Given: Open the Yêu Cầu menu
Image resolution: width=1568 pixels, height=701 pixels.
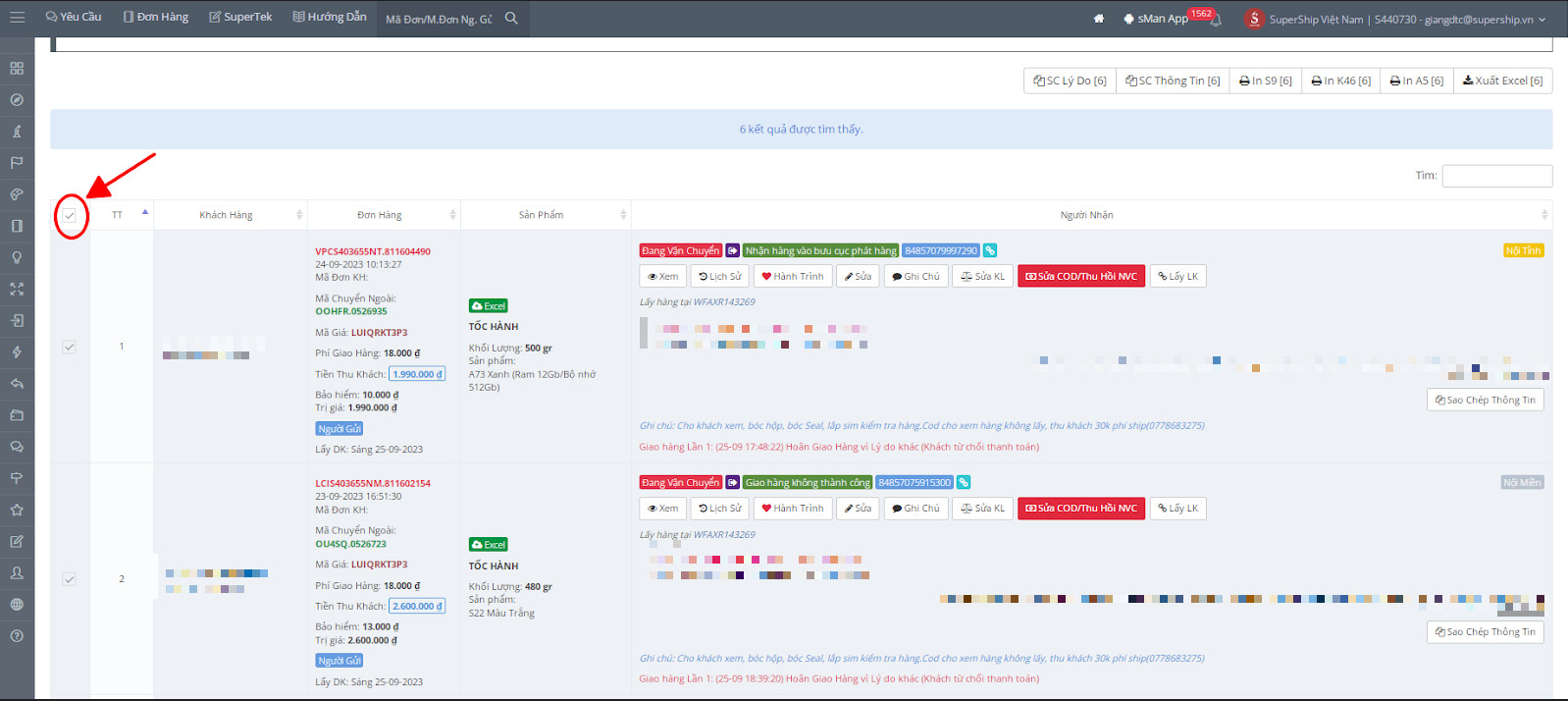Looking at the screenshot, I should pyautogui.click(x=74, y=17).
